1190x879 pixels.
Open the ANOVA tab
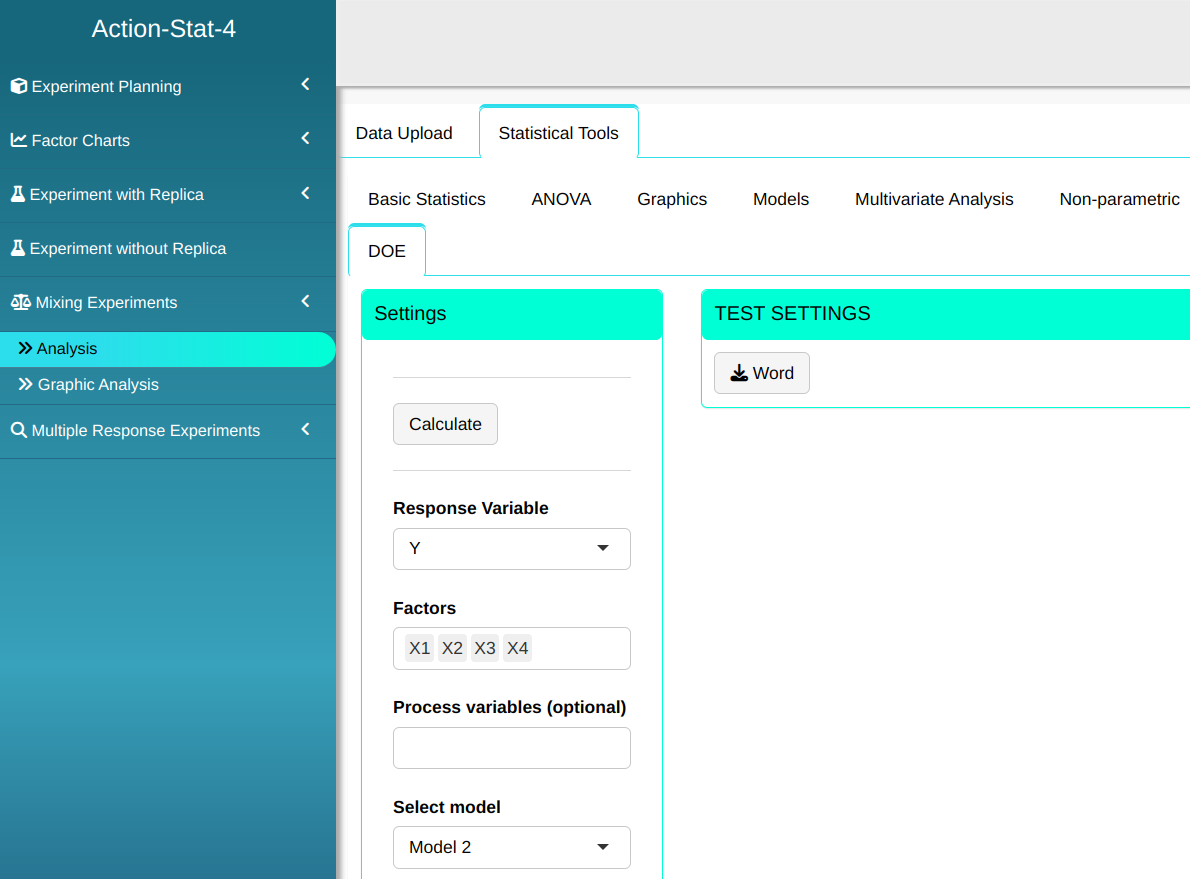click(x=561, y=199)
